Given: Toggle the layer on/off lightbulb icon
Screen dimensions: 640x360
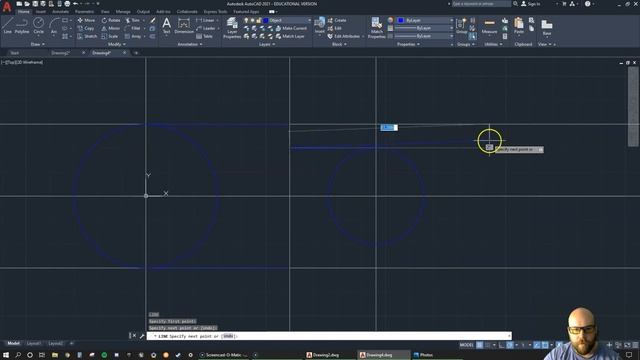Looking at the screenshot, I should point(246,20).
